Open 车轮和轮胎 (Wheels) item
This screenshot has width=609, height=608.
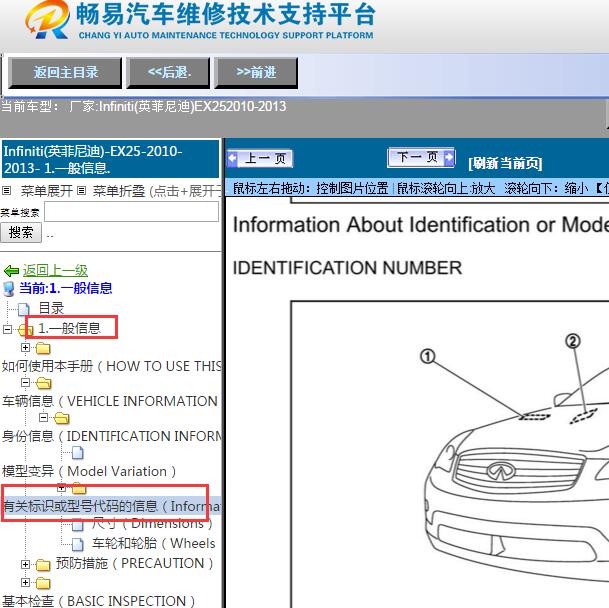coord(154,543)
